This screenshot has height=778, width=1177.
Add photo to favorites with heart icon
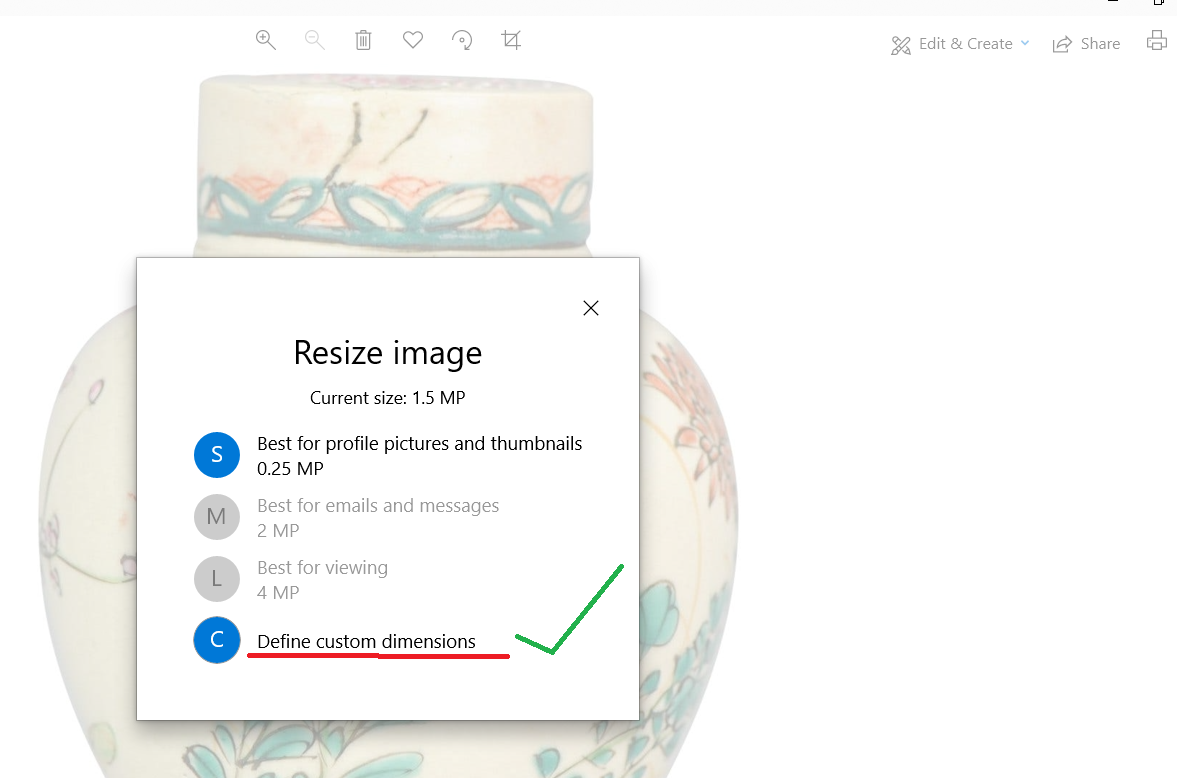413,40
